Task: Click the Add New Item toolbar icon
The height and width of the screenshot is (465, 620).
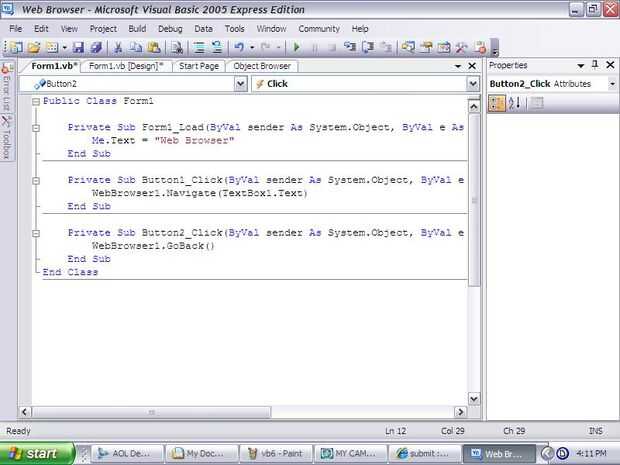Action: coord(52,47)
